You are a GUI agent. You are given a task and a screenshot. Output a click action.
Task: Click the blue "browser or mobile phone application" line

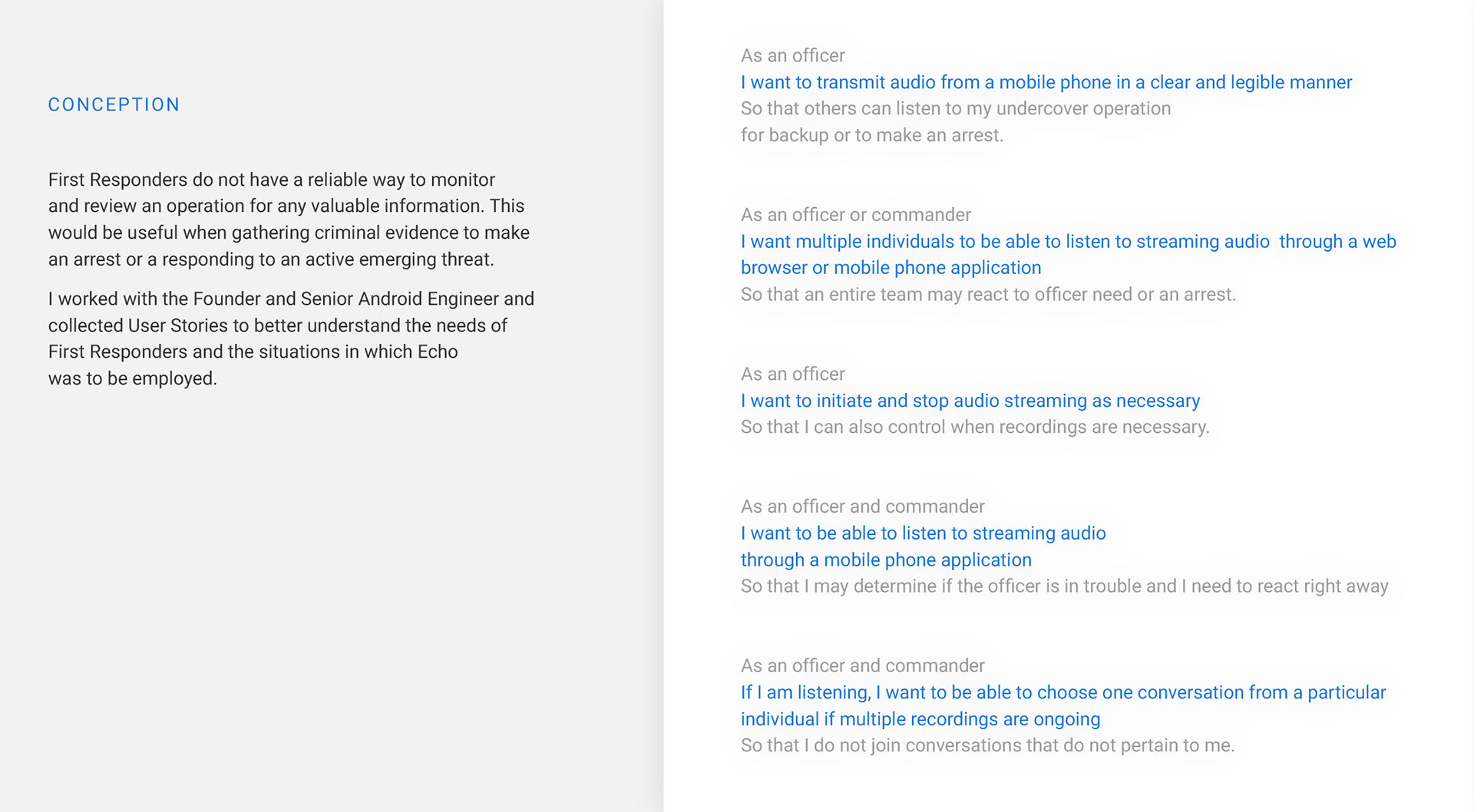[x=891, y=268]
